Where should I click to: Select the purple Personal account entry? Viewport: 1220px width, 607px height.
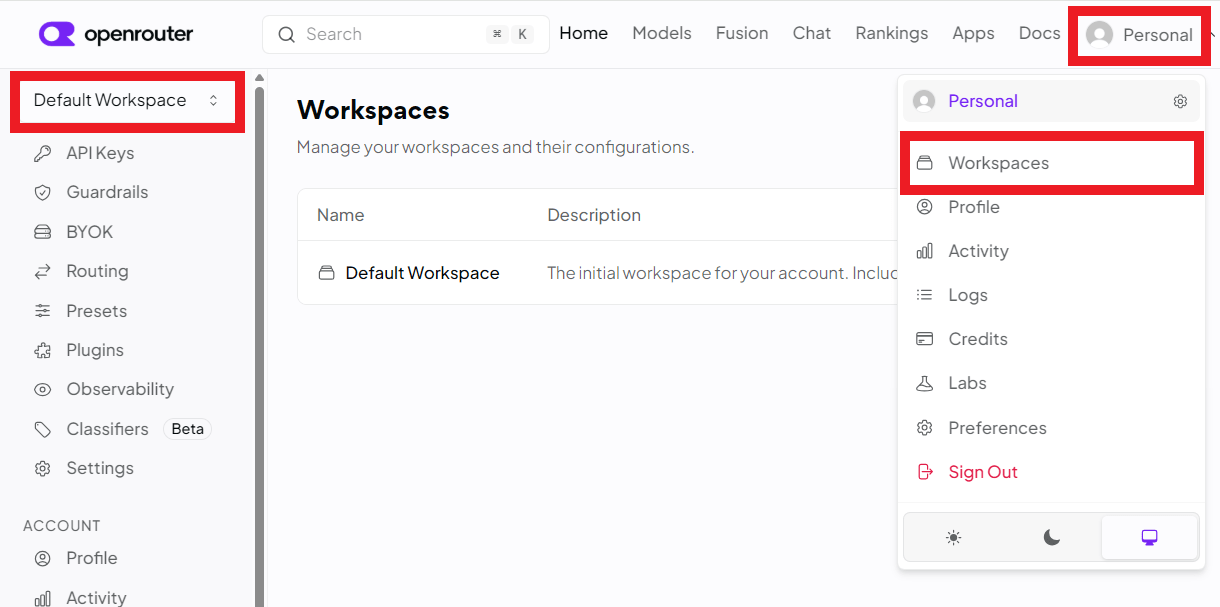[x=1051, y=101]
